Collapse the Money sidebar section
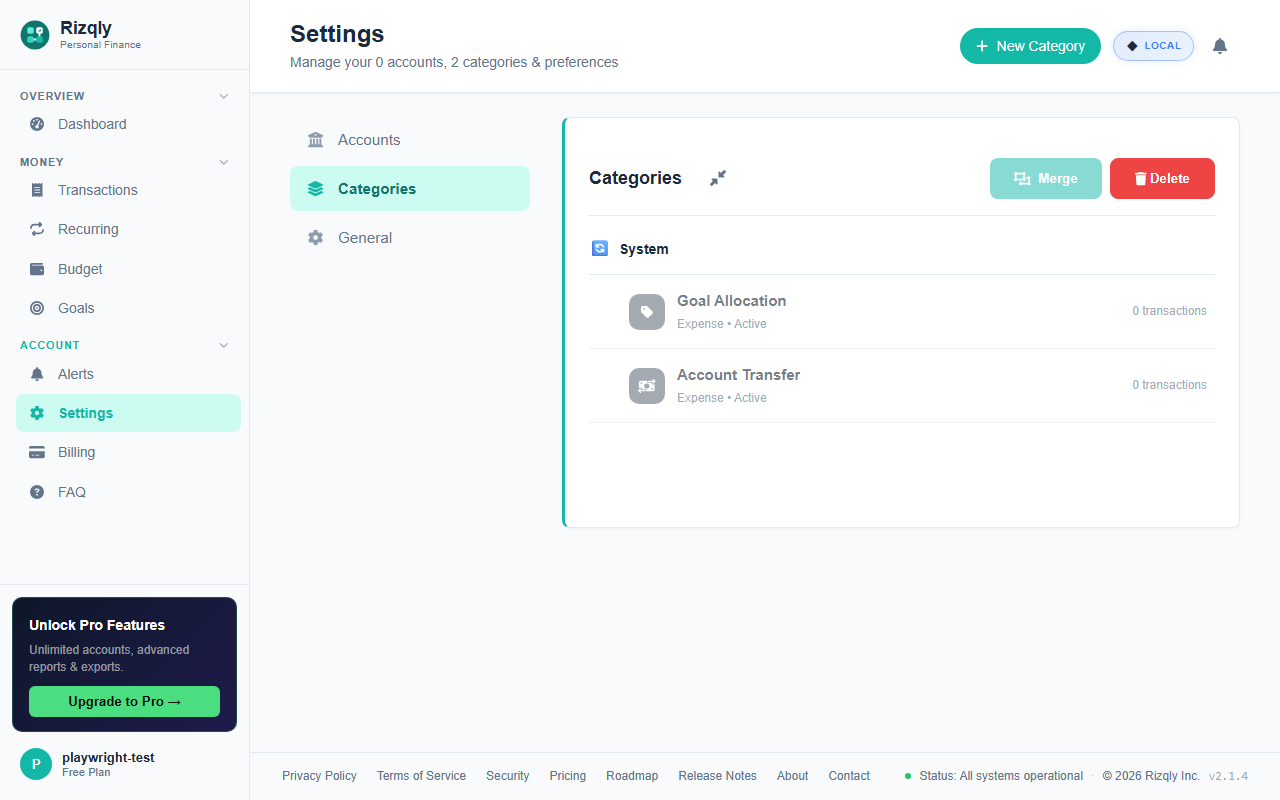 click(224, 162)
